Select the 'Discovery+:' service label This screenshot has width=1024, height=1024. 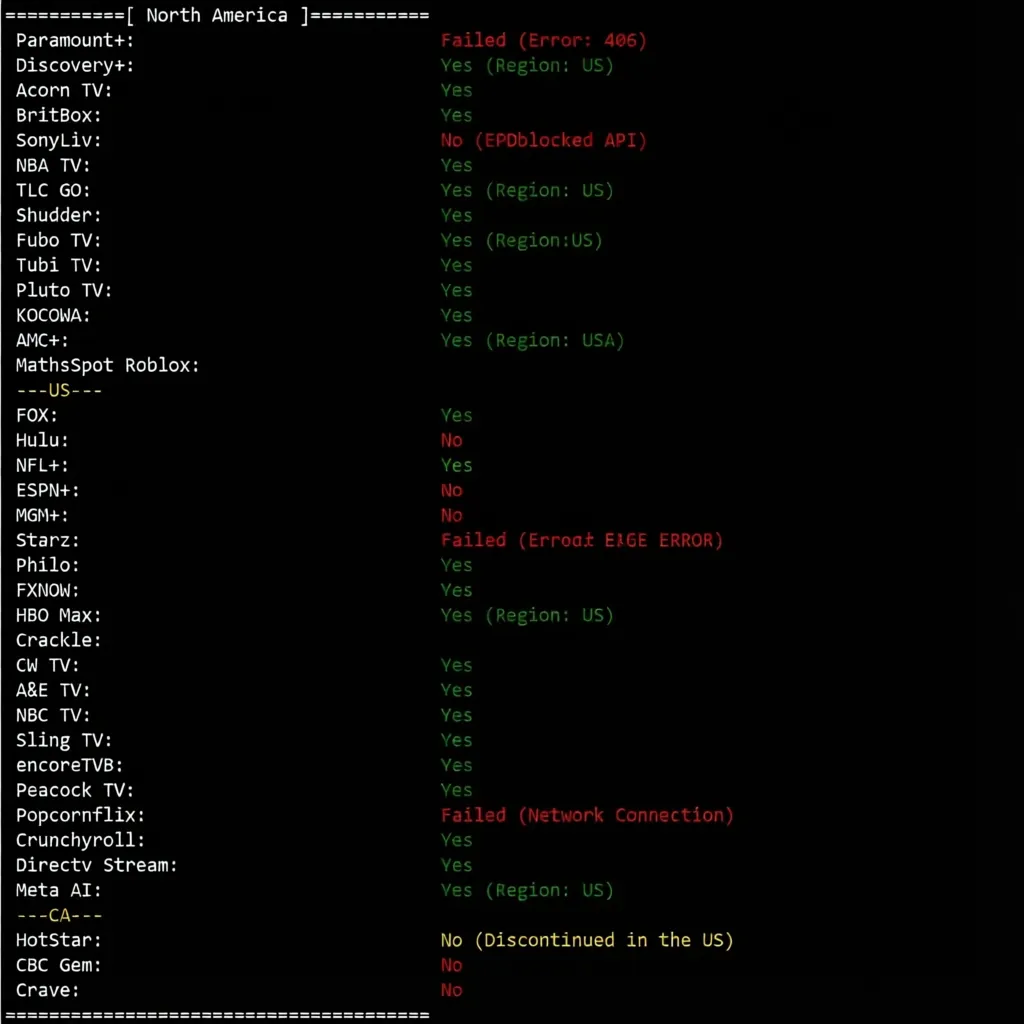point(74,65)
